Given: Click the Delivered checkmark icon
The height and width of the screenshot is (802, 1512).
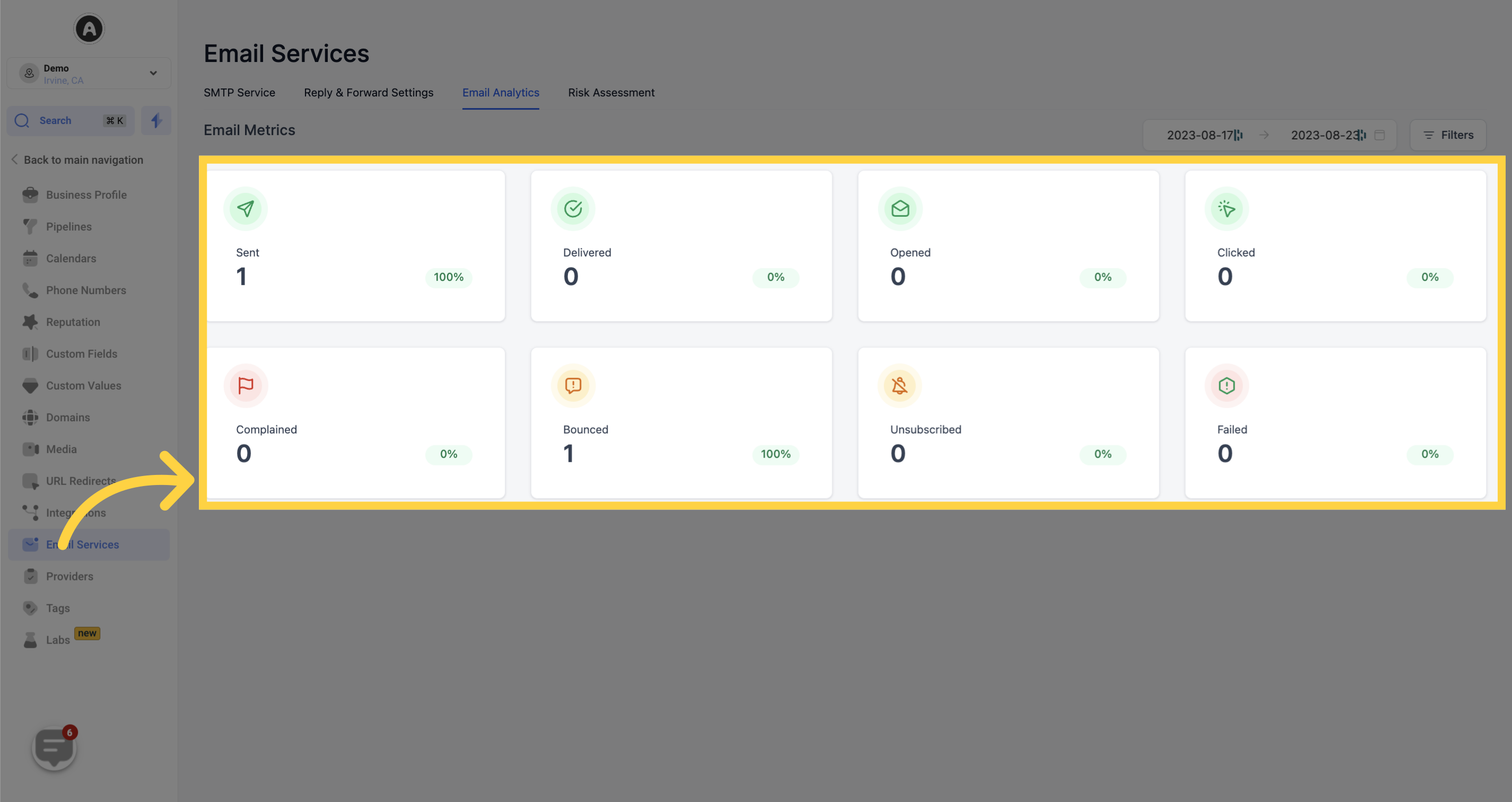Looking at the screenshot, I should (573, 207).
